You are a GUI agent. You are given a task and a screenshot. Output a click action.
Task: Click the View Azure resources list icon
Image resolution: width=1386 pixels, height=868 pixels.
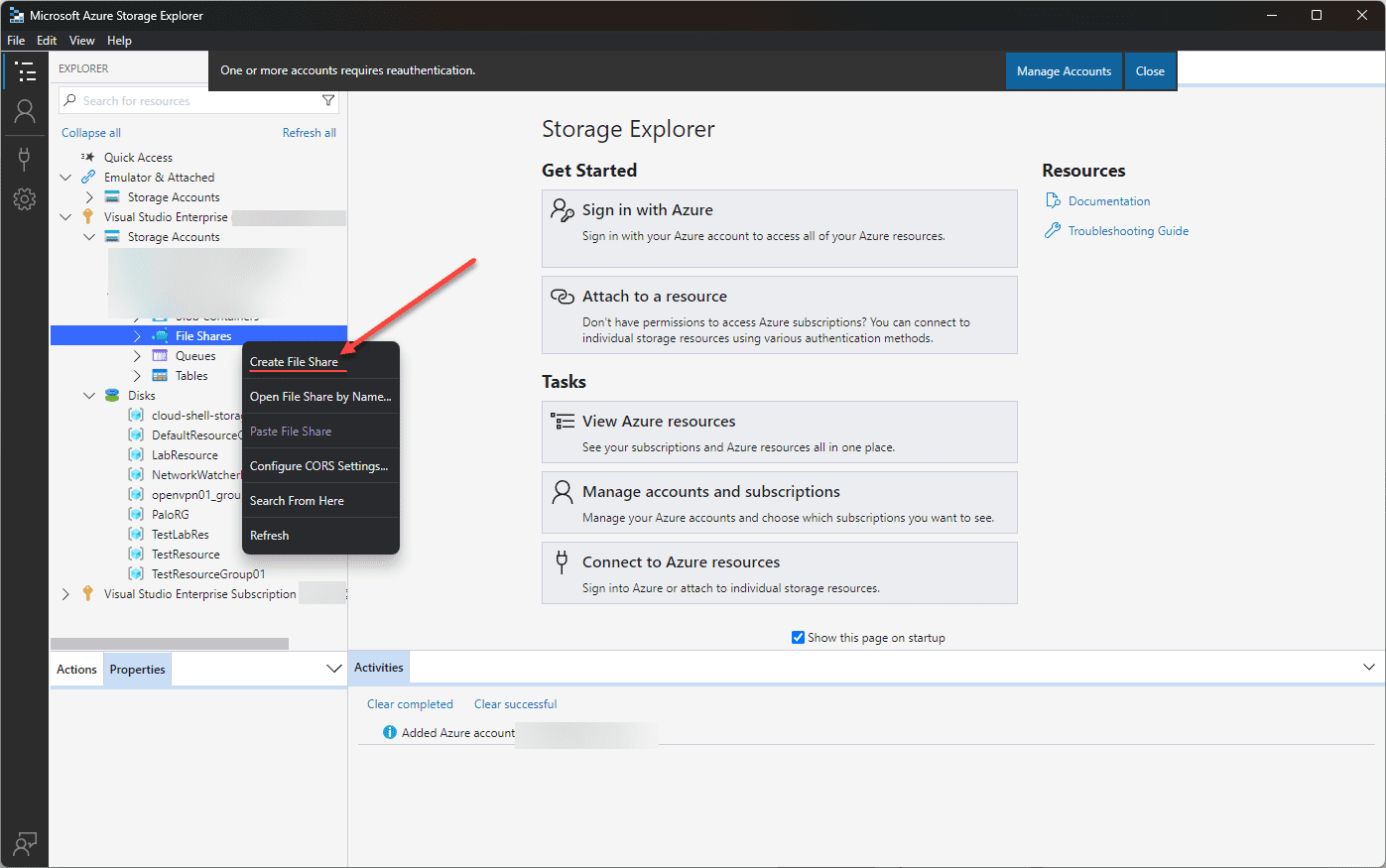click(x=563, y=421)
